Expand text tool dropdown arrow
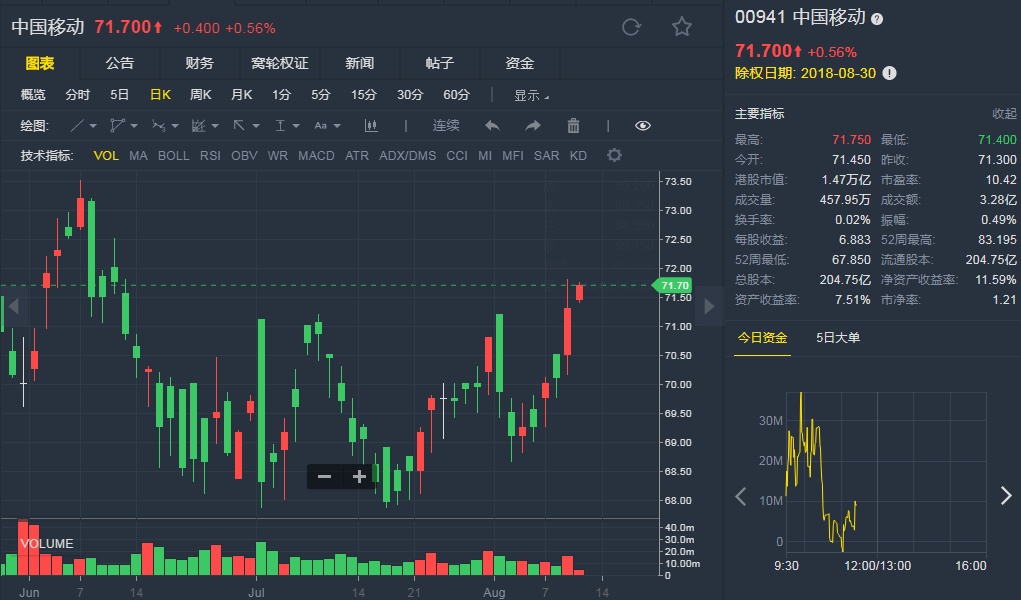This screenshot has height=600, width=1021. [337, 126]
